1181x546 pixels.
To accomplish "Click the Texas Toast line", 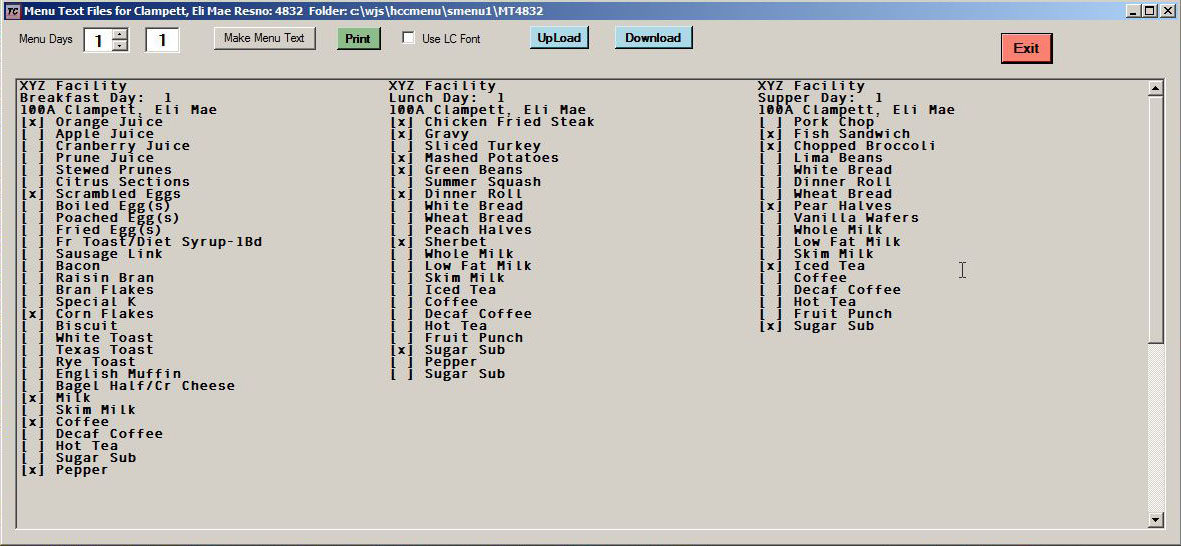I will click(87, 349).
